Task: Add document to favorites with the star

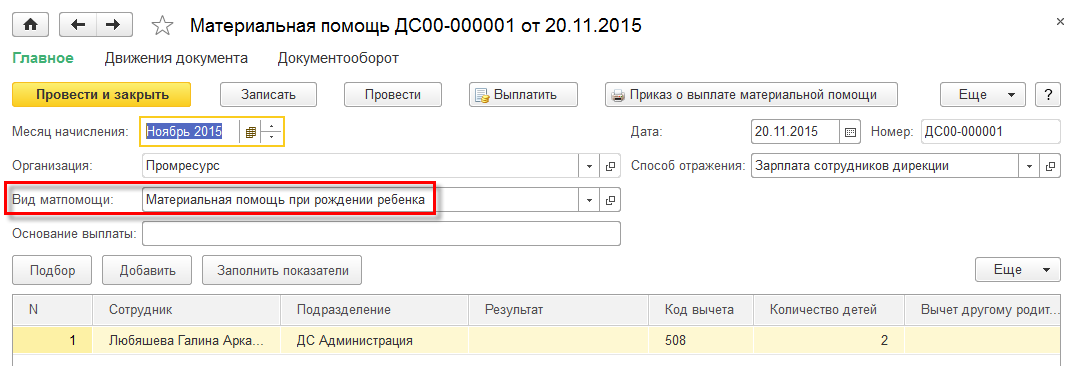Action: [x=162, y=26]
